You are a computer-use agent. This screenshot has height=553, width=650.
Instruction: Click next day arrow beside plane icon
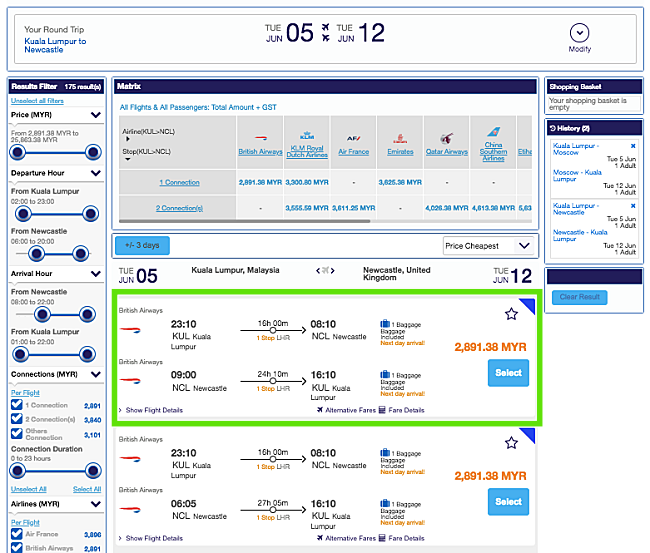[332, 271]
